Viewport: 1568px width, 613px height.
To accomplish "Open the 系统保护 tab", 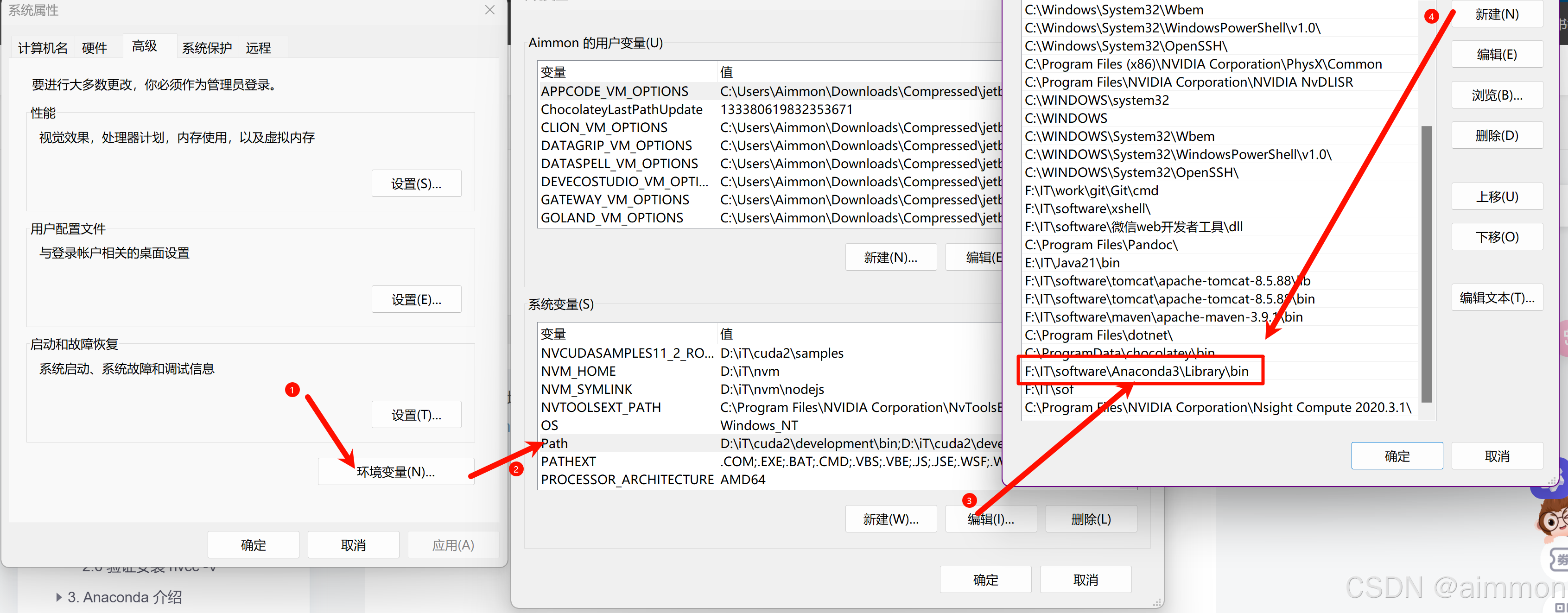I will 207,48.
